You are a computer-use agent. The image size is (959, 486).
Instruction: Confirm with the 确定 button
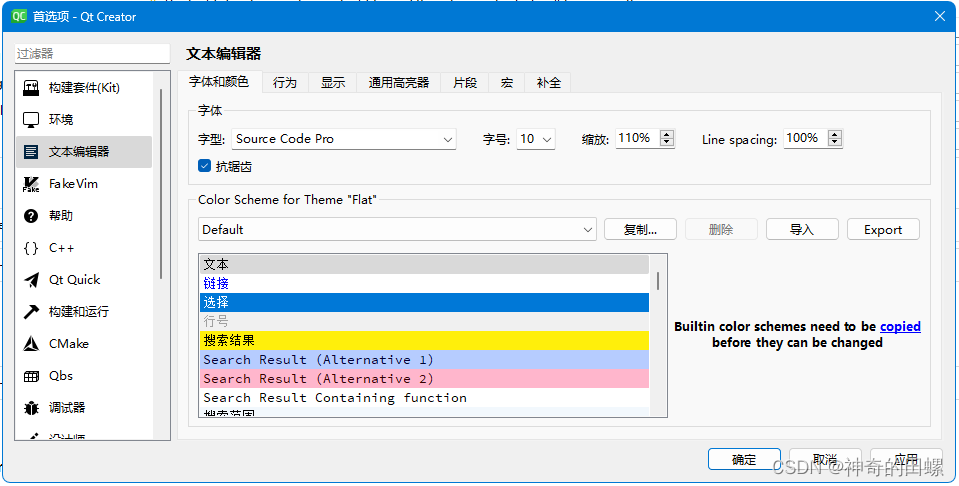744,459
